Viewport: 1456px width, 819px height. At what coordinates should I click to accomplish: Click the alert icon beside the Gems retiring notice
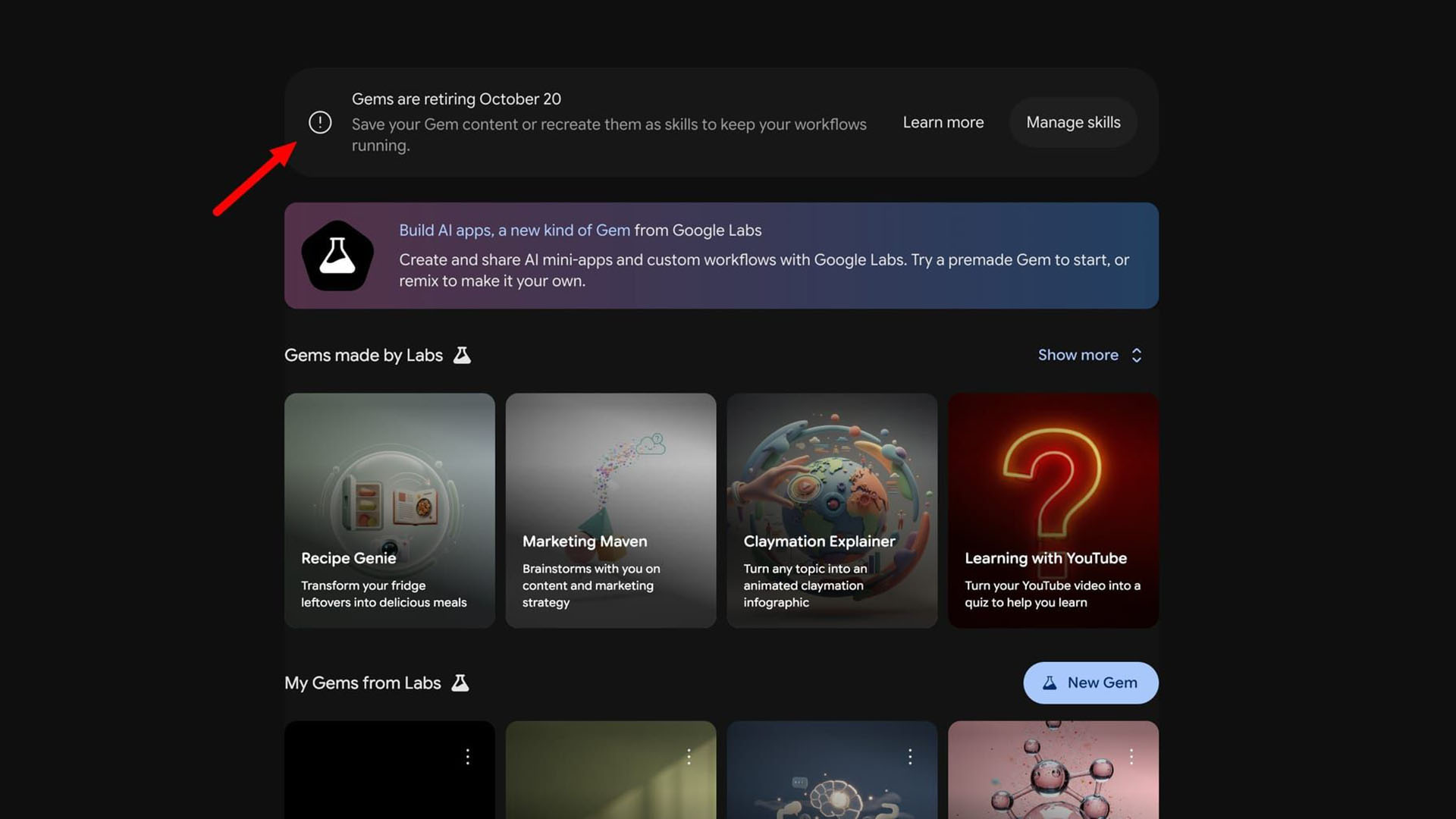[320, 122]
